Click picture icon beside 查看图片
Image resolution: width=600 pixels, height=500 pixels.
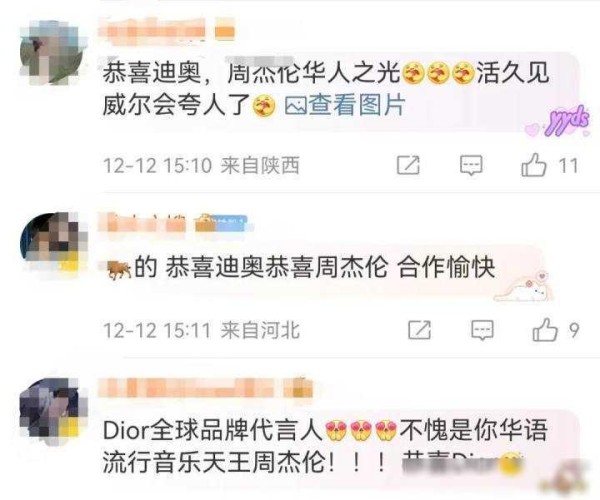coord(295,105)
